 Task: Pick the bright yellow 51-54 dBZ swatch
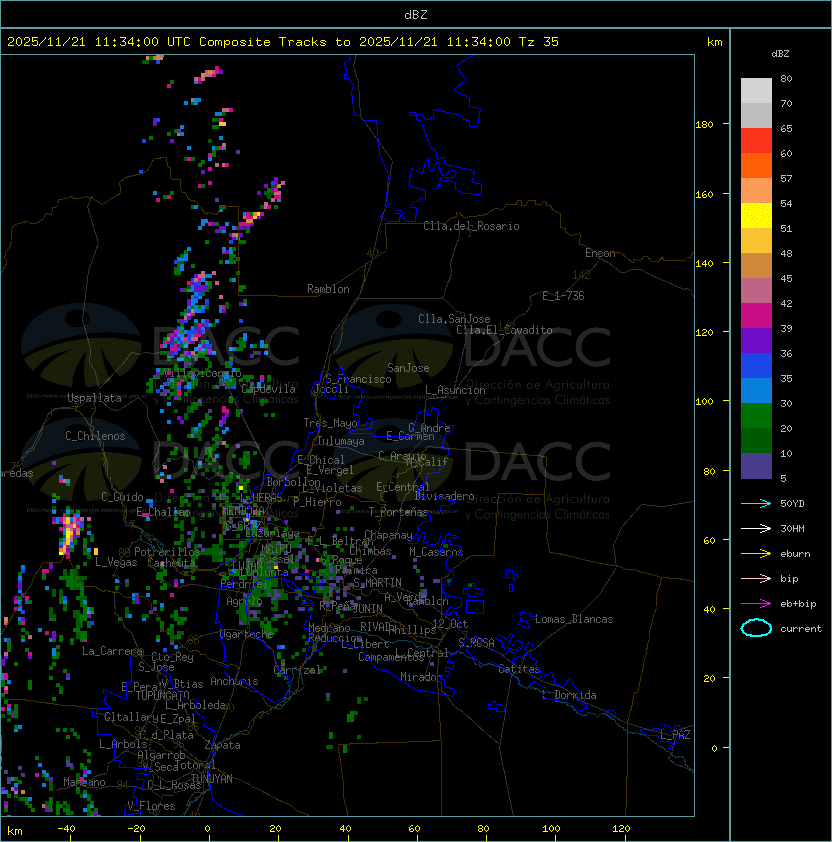[x=756, y=216]
